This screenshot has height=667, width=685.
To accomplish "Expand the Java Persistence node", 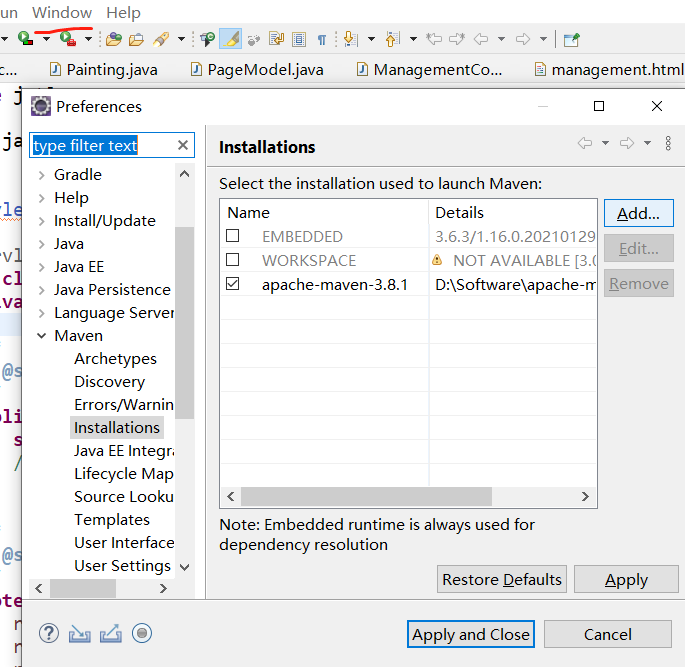I will pyautogui.click(x=42, y=290).
